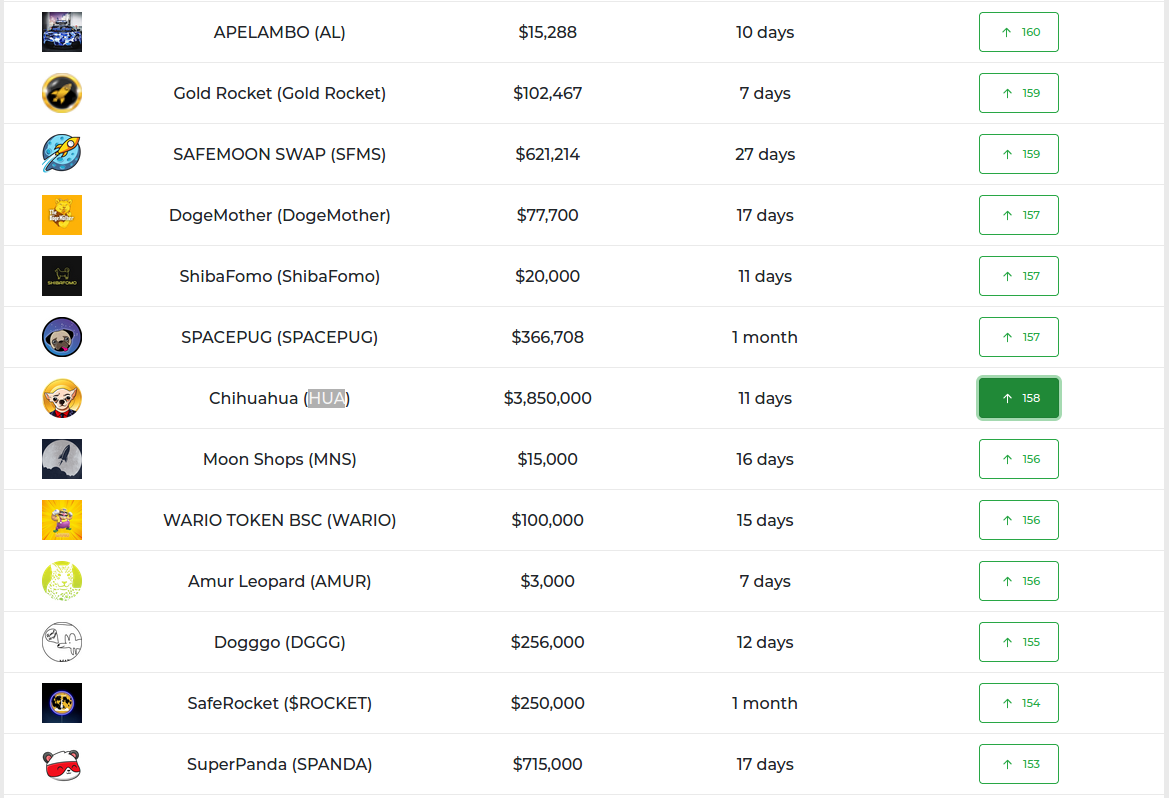Click the $15,000 market cap value
The width and height of the screenshot is (1169, 798).
click(547, 459)
